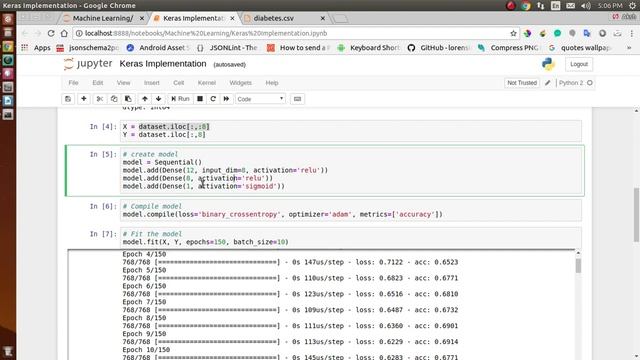The width and height of the screenshot is (640, 360).
Task: Click the 'Epoch 4/150' output line
Action: (144, 254)
